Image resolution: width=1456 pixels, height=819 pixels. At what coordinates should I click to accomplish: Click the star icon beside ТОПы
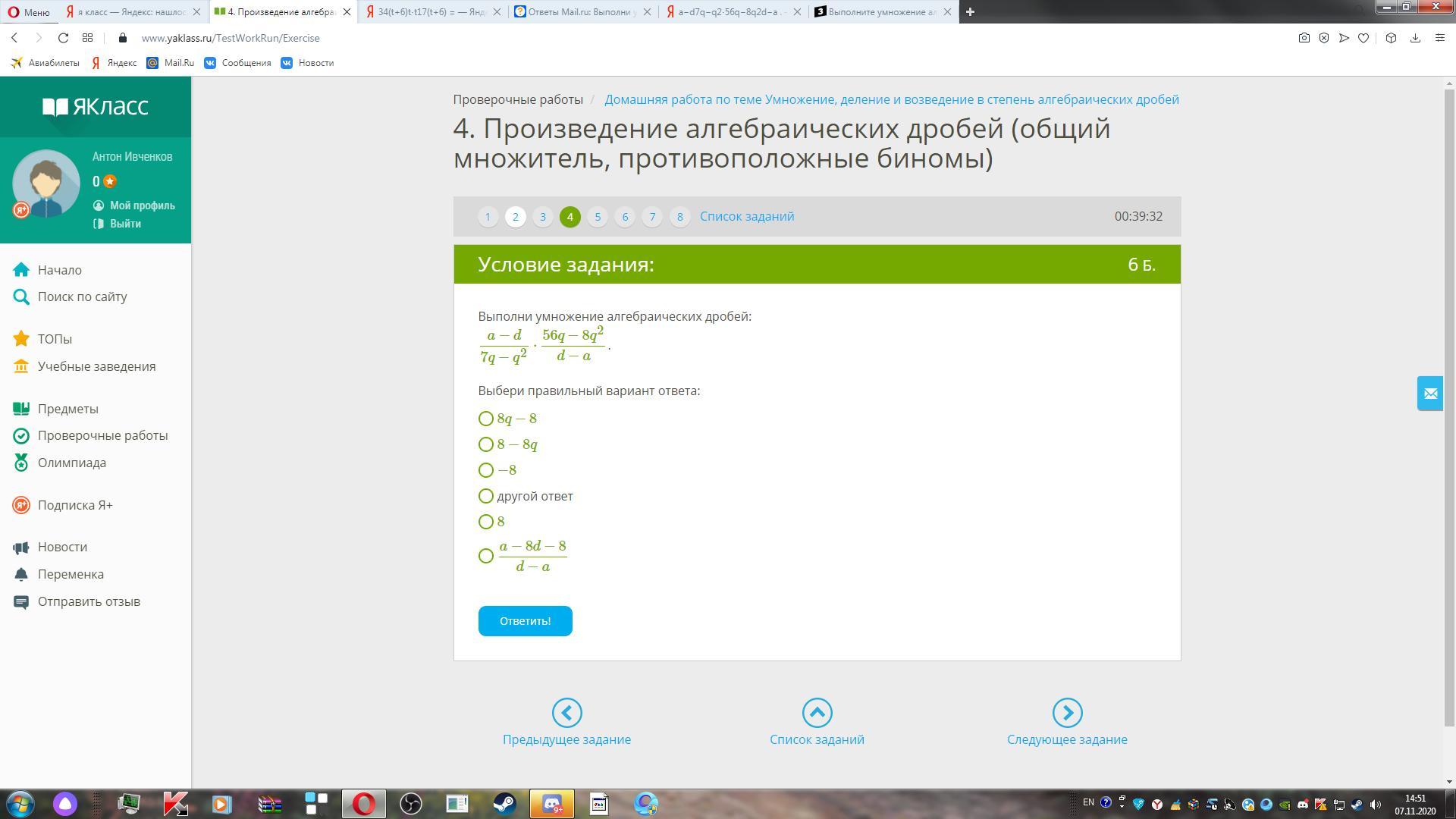tap(21, 339)
